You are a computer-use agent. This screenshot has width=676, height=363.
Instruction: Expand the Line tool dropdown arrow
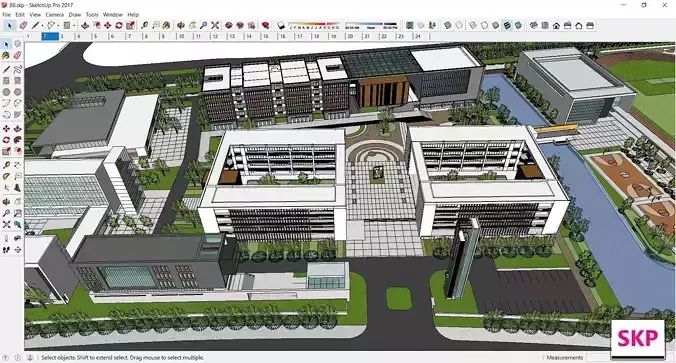[x=42, y=26]
